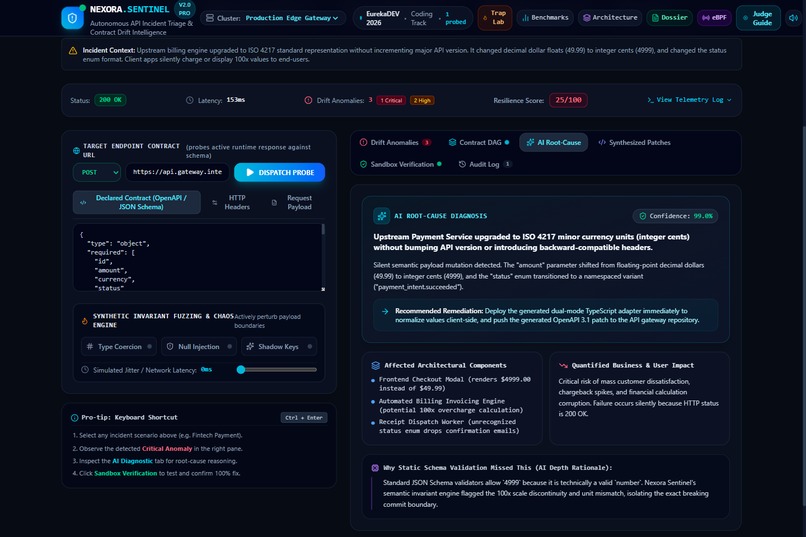Image resolution: width=806 pixels, height=537 pixels.
Task: Click the Simulated Jitter latency slider
Action: click(277, 369)
